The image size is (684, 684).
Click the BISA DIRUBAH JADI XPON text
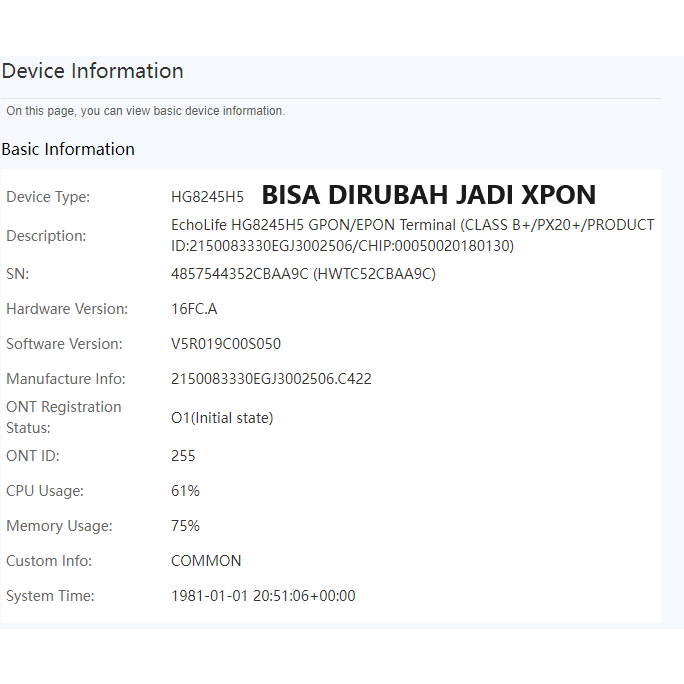click(x=428, y=195)
